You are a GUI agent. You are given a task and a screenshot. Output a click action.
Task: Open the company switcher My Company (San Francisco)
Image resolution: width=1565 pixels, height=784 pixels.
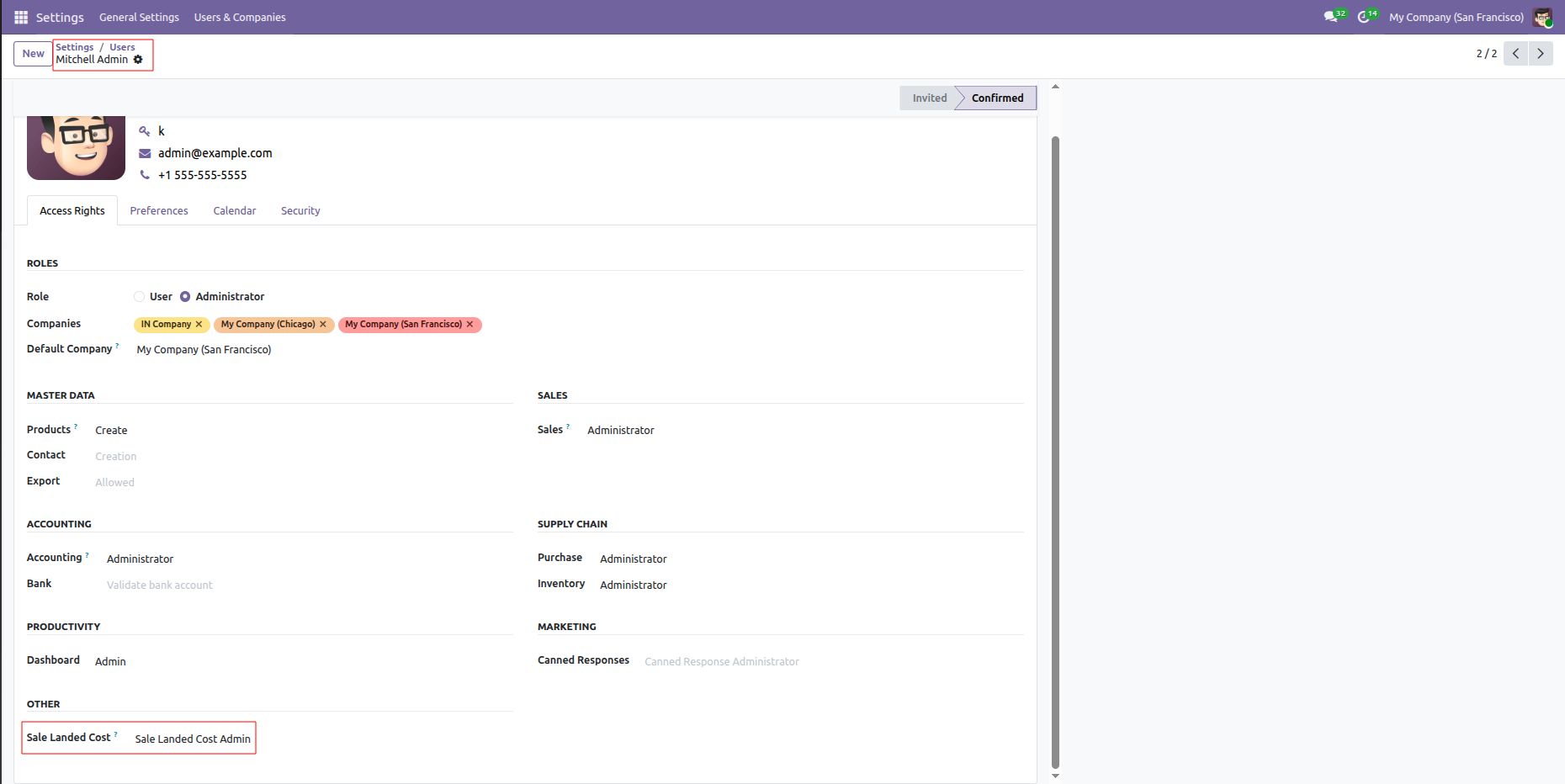1456,17
